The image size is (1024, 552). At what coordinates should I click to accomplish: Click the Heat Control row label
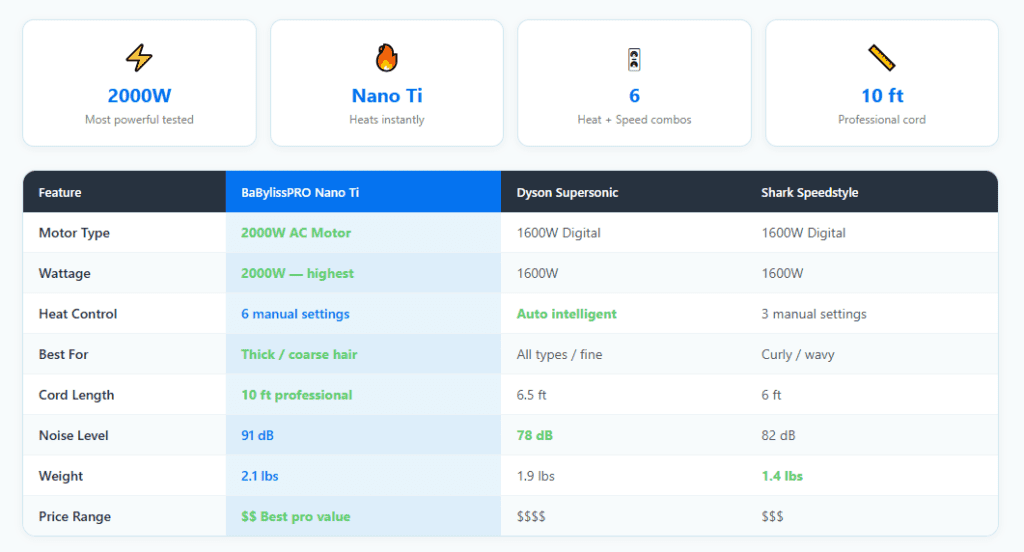[x=78, y=314]
